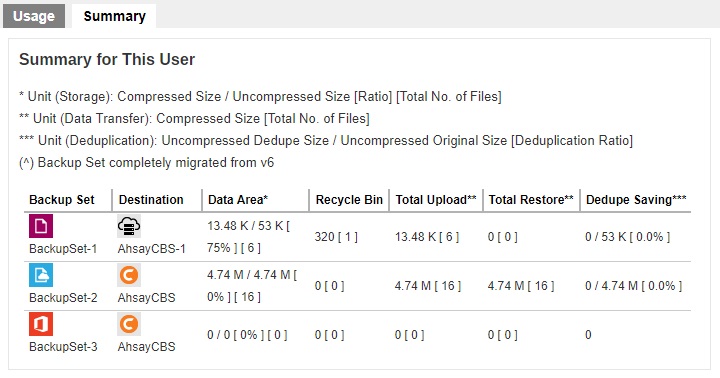The height and width of the screenshot is (378, 720).
Task: Click the AhsayCBS-1 cloud server destination icon
Action: (x=129, y=226)
